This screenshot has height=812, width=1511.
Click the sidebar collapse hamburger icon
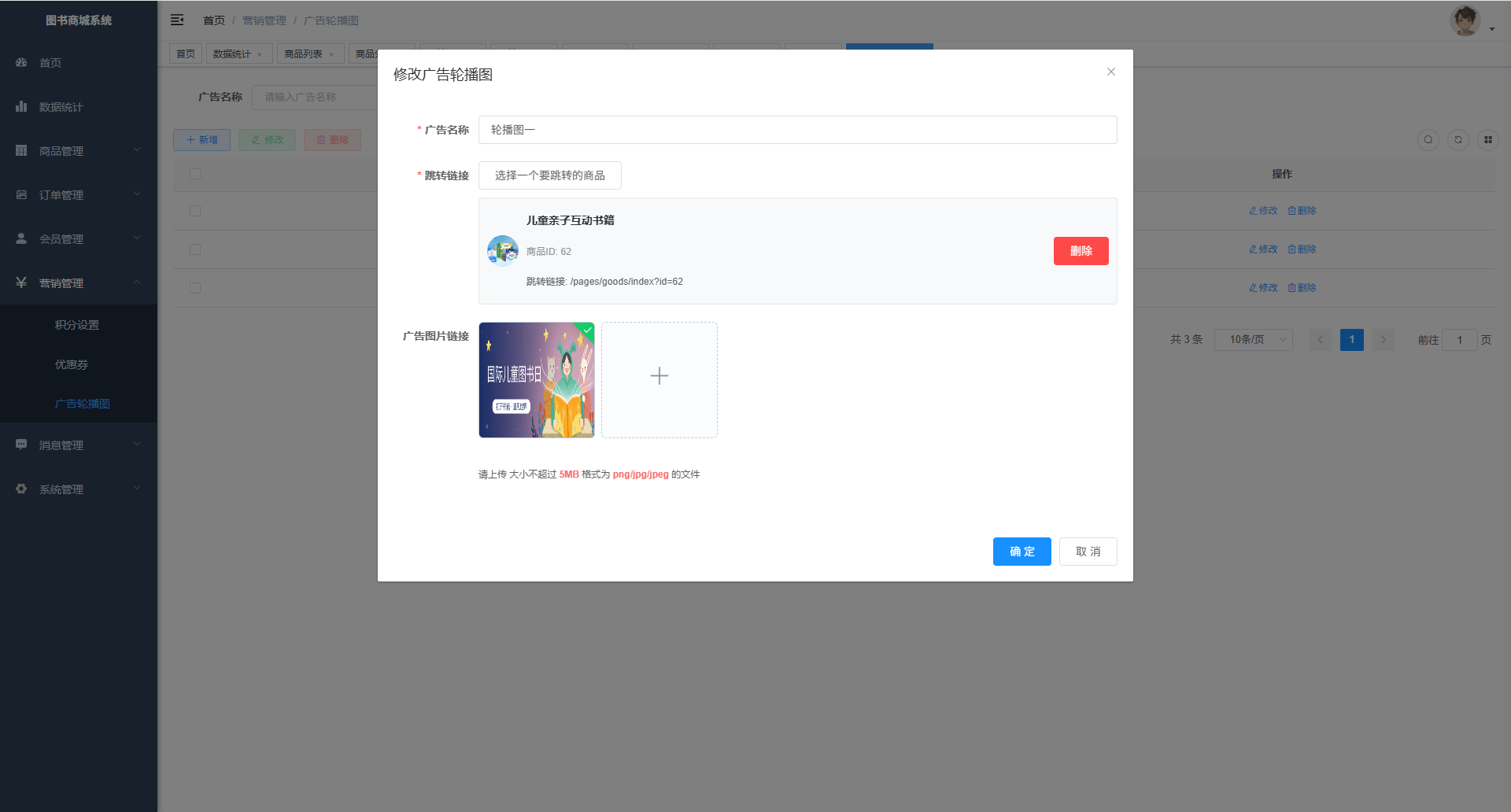177,20
